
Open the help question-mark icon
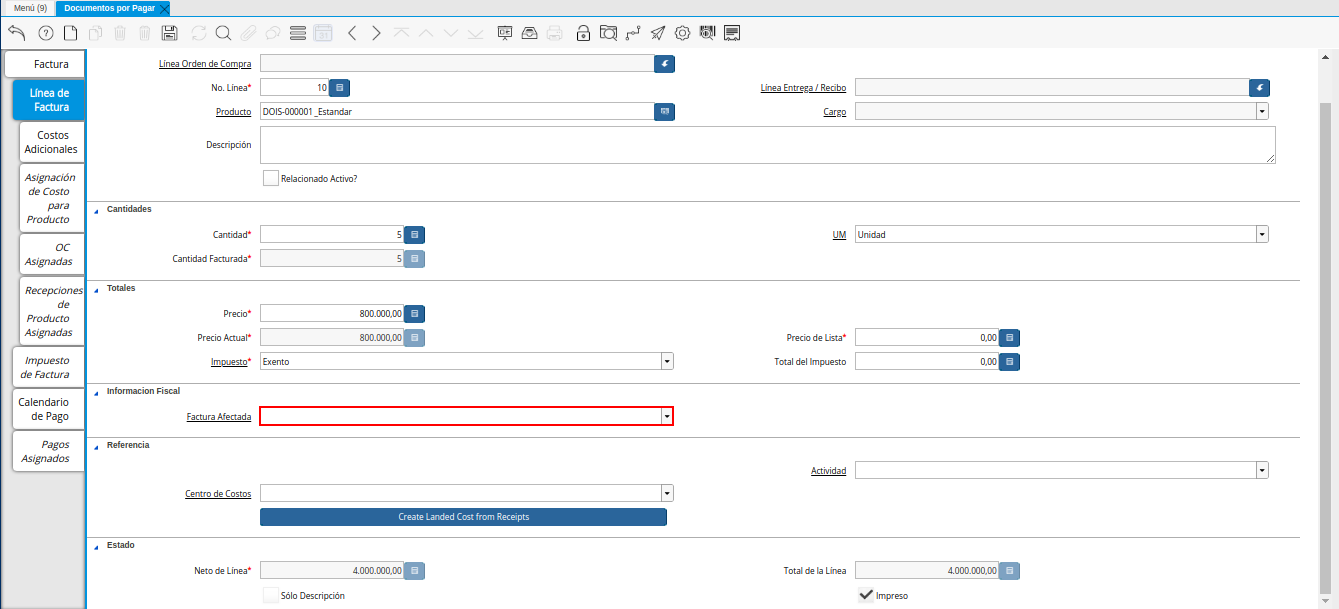click(45, 33)
